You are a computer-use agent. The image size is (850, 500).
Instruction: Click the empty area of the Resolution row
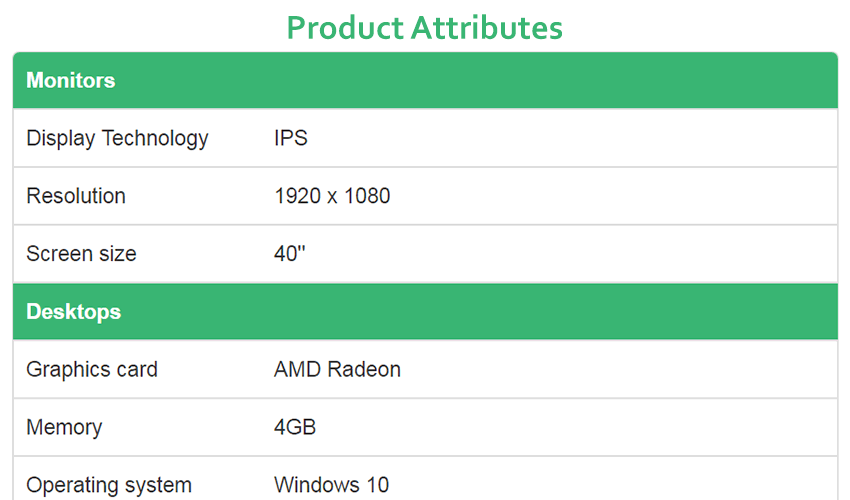(613, 196)
